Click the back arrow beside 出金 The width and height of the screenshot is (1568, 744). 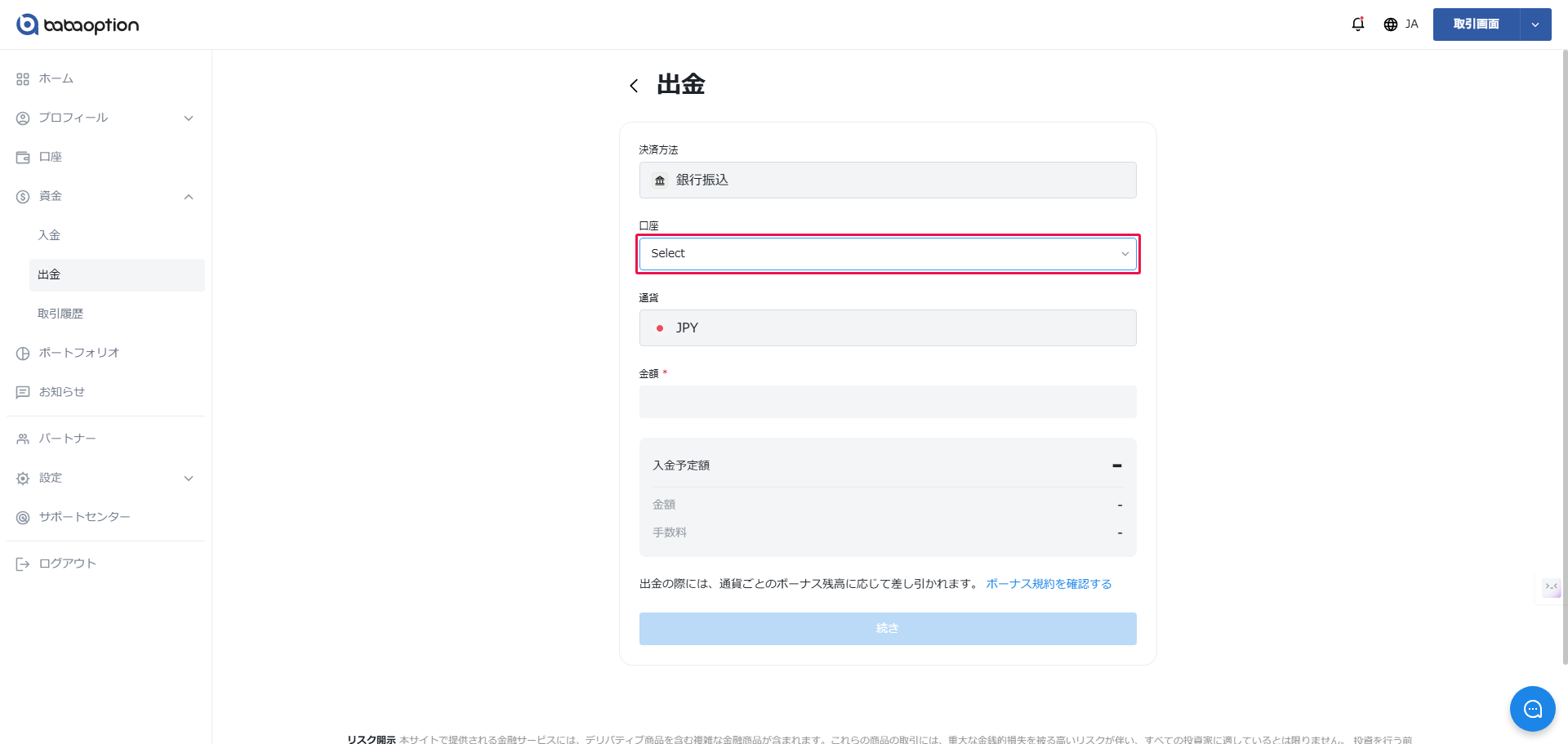click(x=634, y=86)
